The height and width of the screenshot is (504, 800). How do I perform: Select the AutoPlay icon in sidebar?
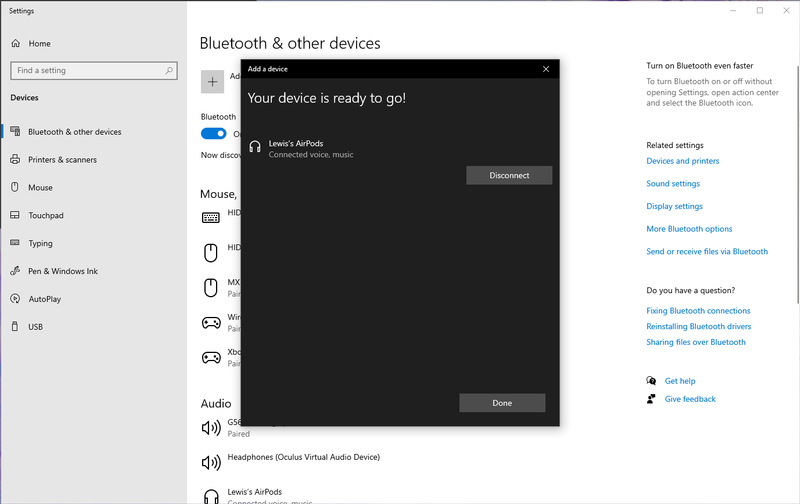[15, 299]
